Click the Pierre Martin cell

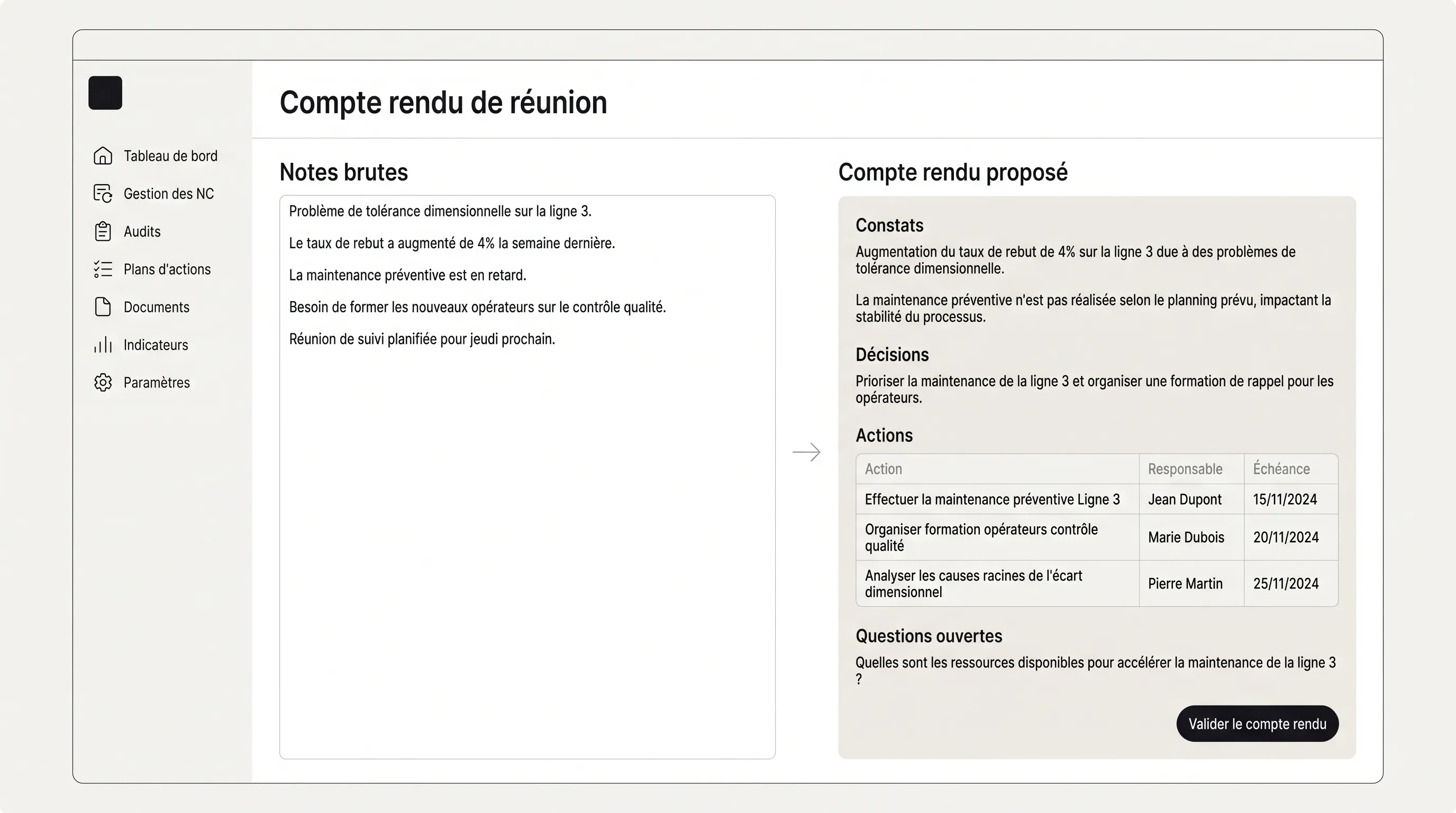[1191, 583]
